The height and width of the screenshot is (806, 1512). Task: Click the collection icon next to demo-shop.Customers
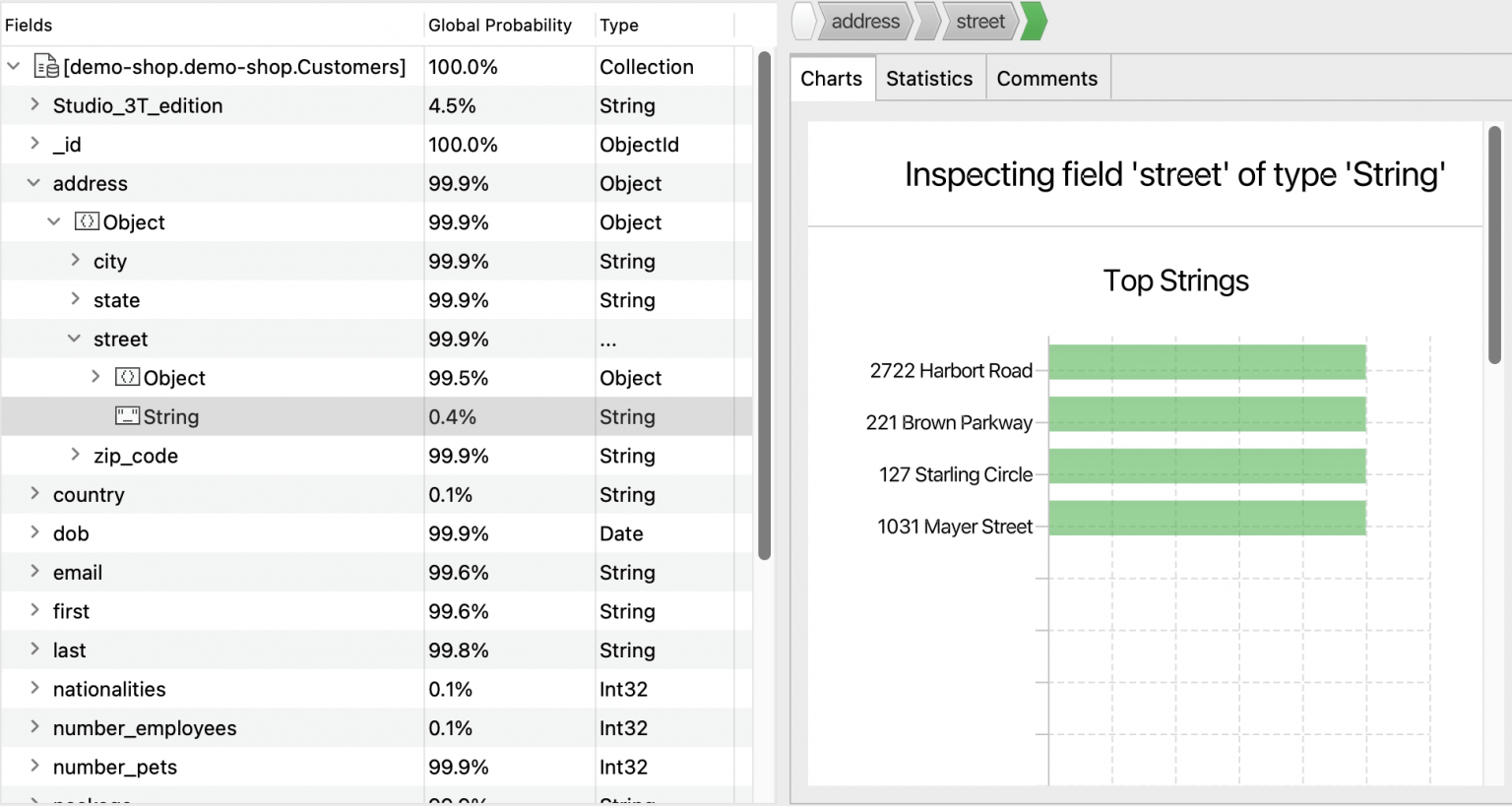point(44,65)
